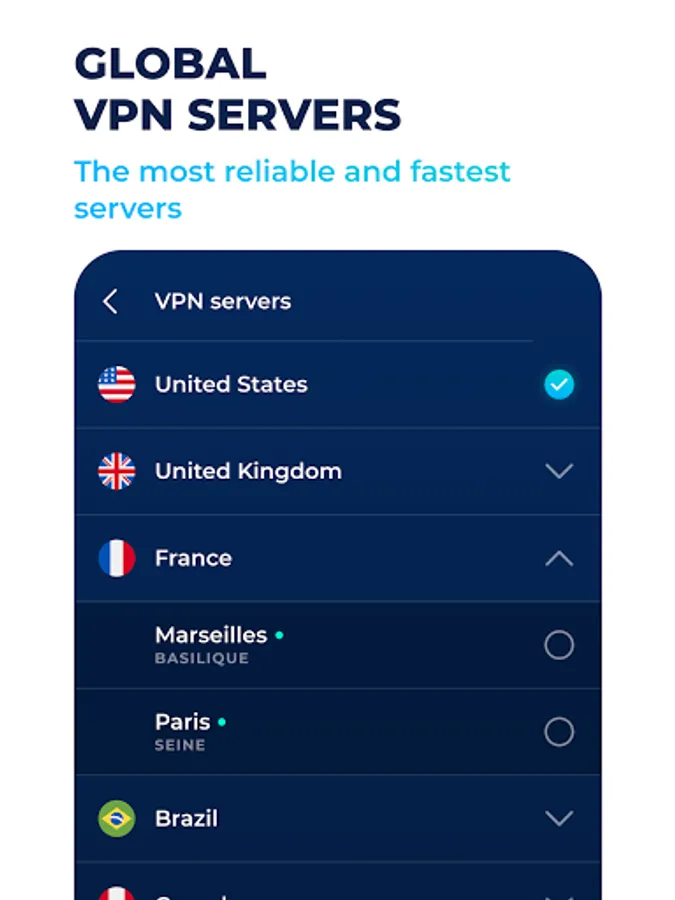The image size is (675, 900).
Task: Click the United States flag icon
Action: tap(117, 385)
